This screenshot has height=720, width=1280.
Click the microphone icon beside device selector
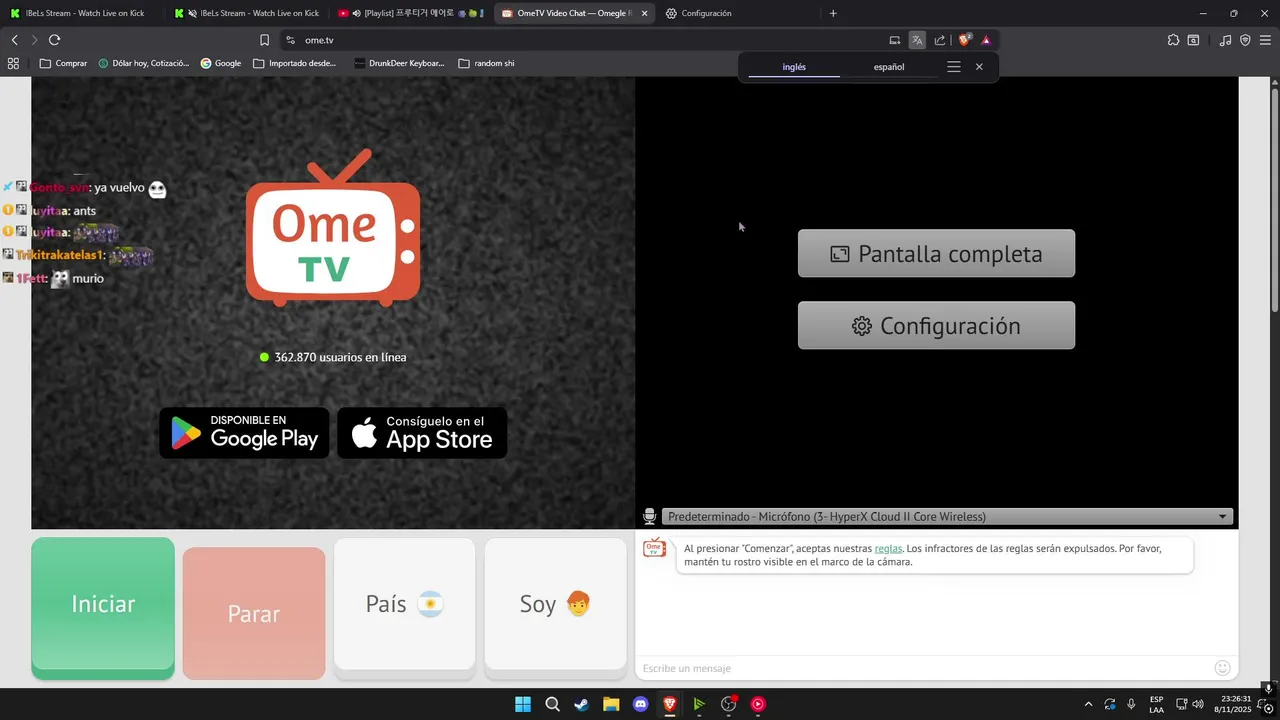pos(649,516)
